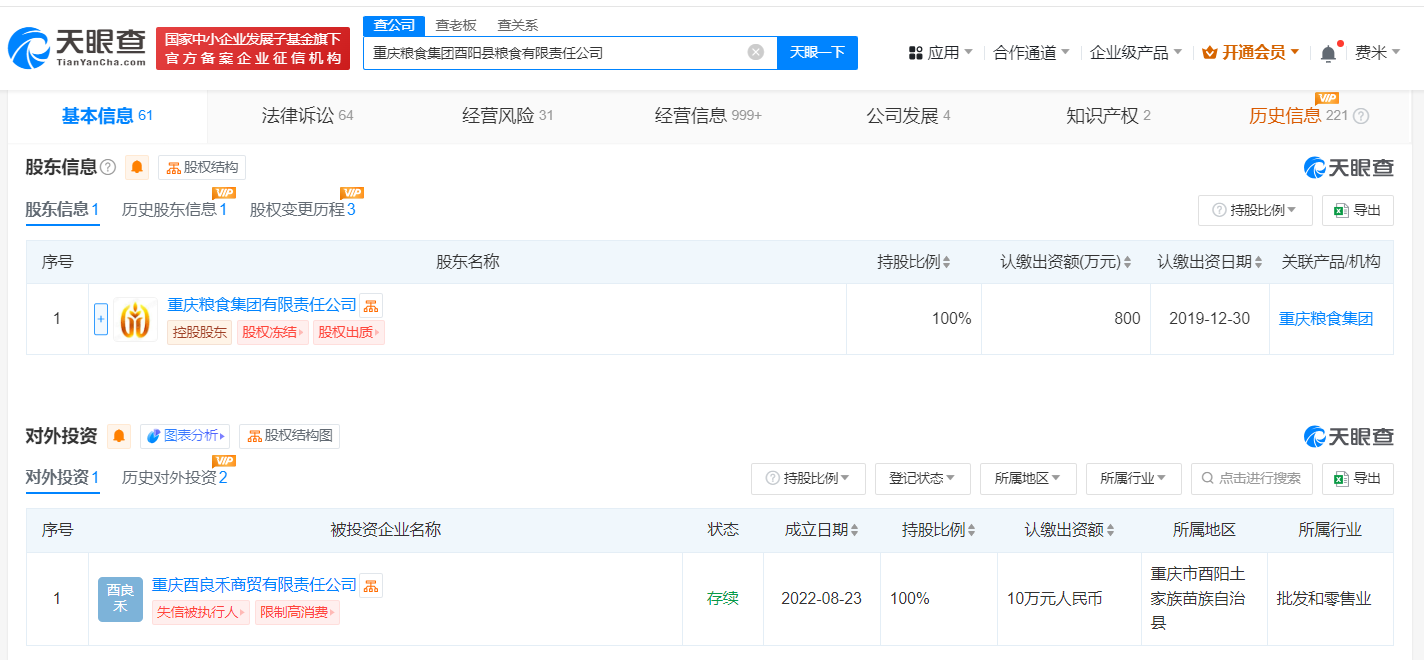Image resolution: width=1424 pixels, height=660 pixels.
Task: Switch to the 查公司 search tab
Action: (394, 25)
